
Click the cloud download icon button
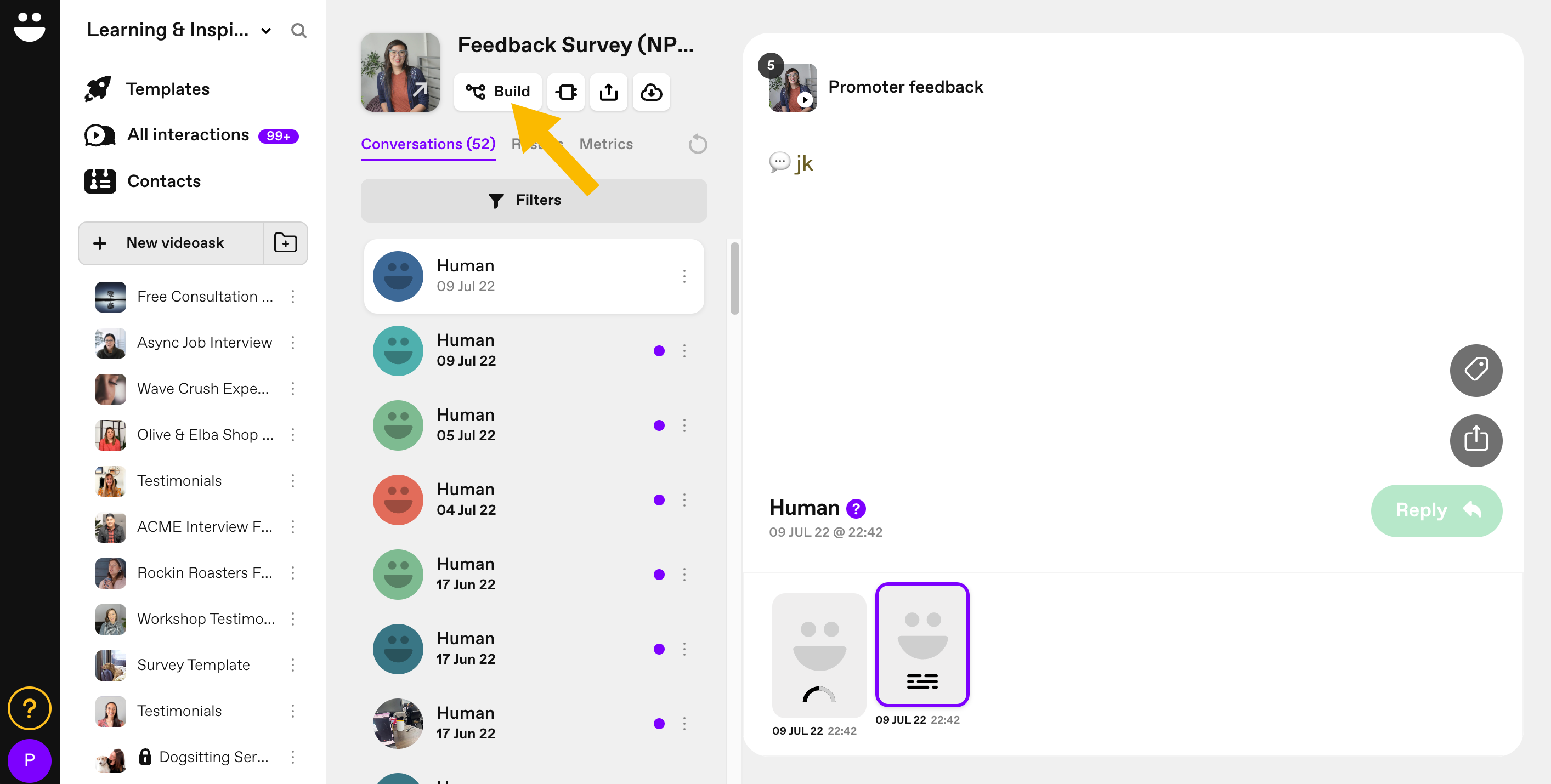coord(651,92)
